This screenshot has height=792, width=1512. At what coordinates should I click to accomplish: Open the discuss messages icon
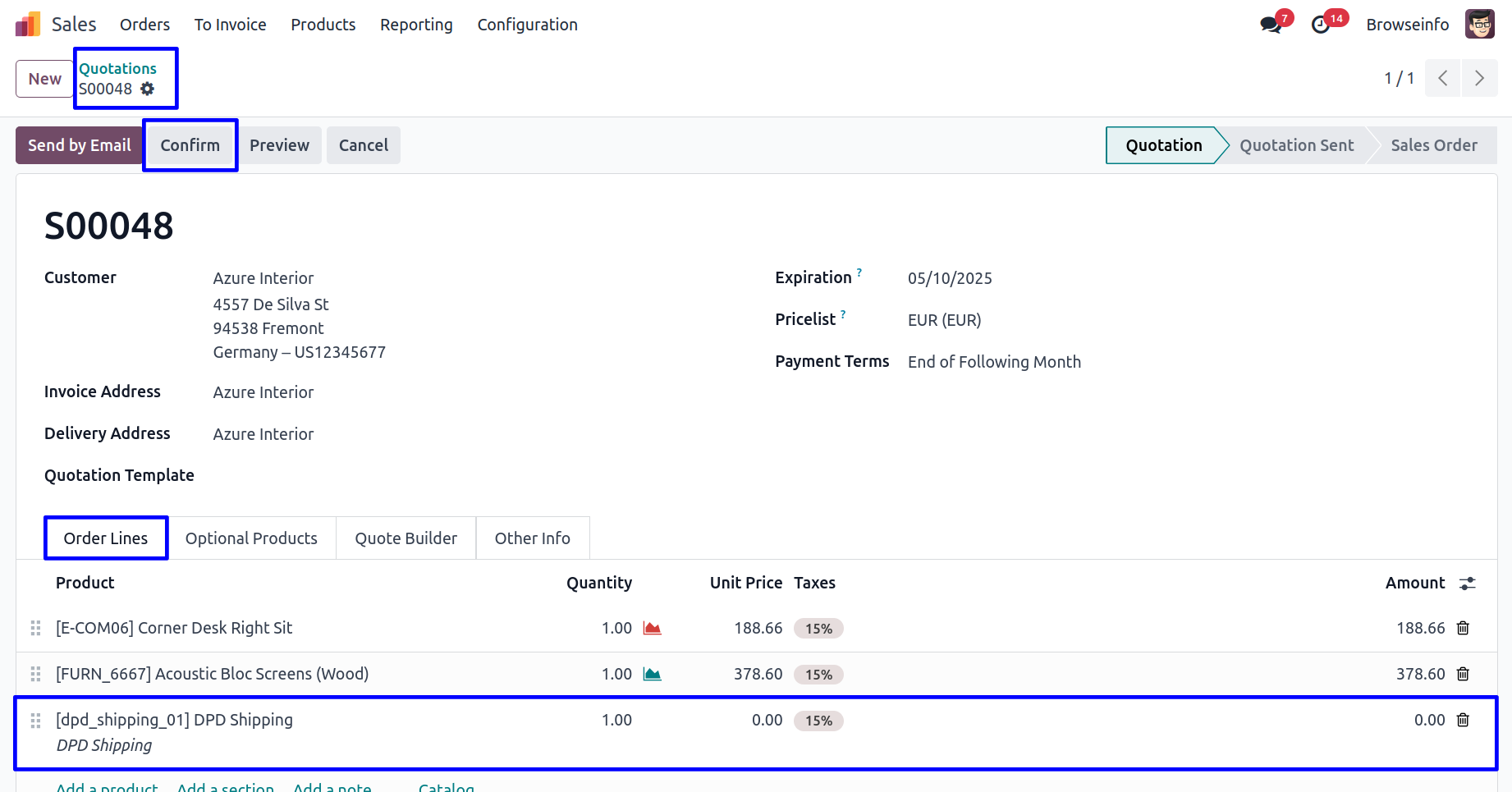[x=1270, y=25]
